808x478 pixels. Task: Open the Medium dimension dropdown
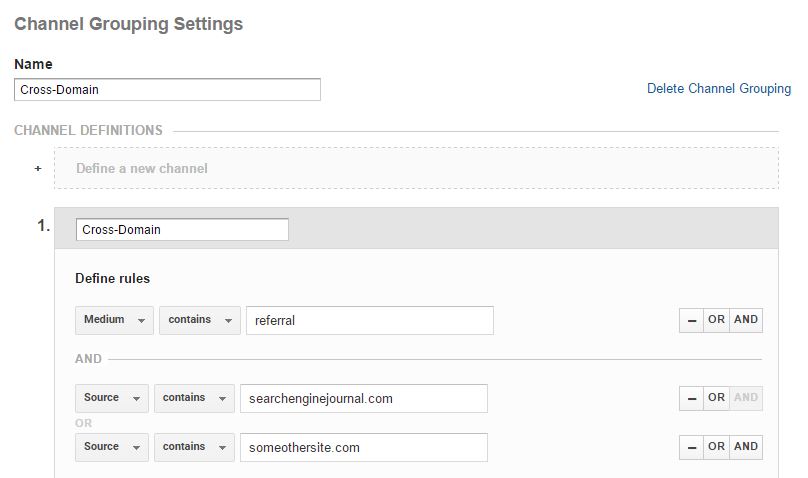tap(114, 320)
